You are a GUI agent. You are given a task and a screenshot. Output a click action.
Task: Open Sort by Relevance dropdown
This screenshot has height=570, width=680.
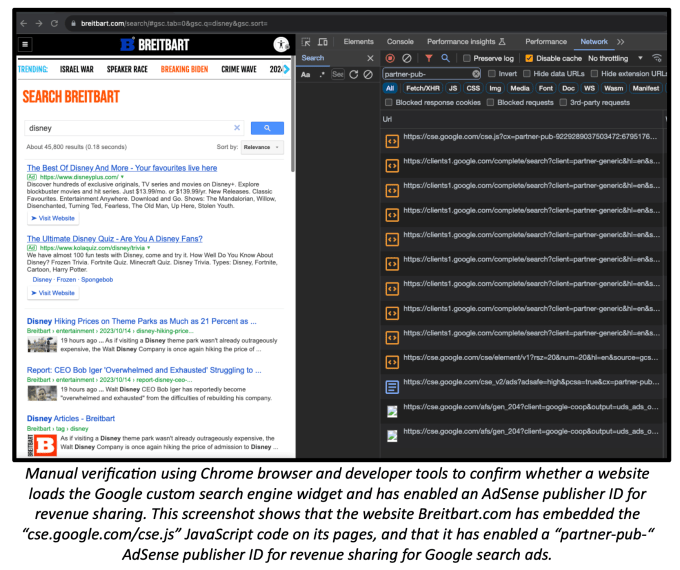262,147
